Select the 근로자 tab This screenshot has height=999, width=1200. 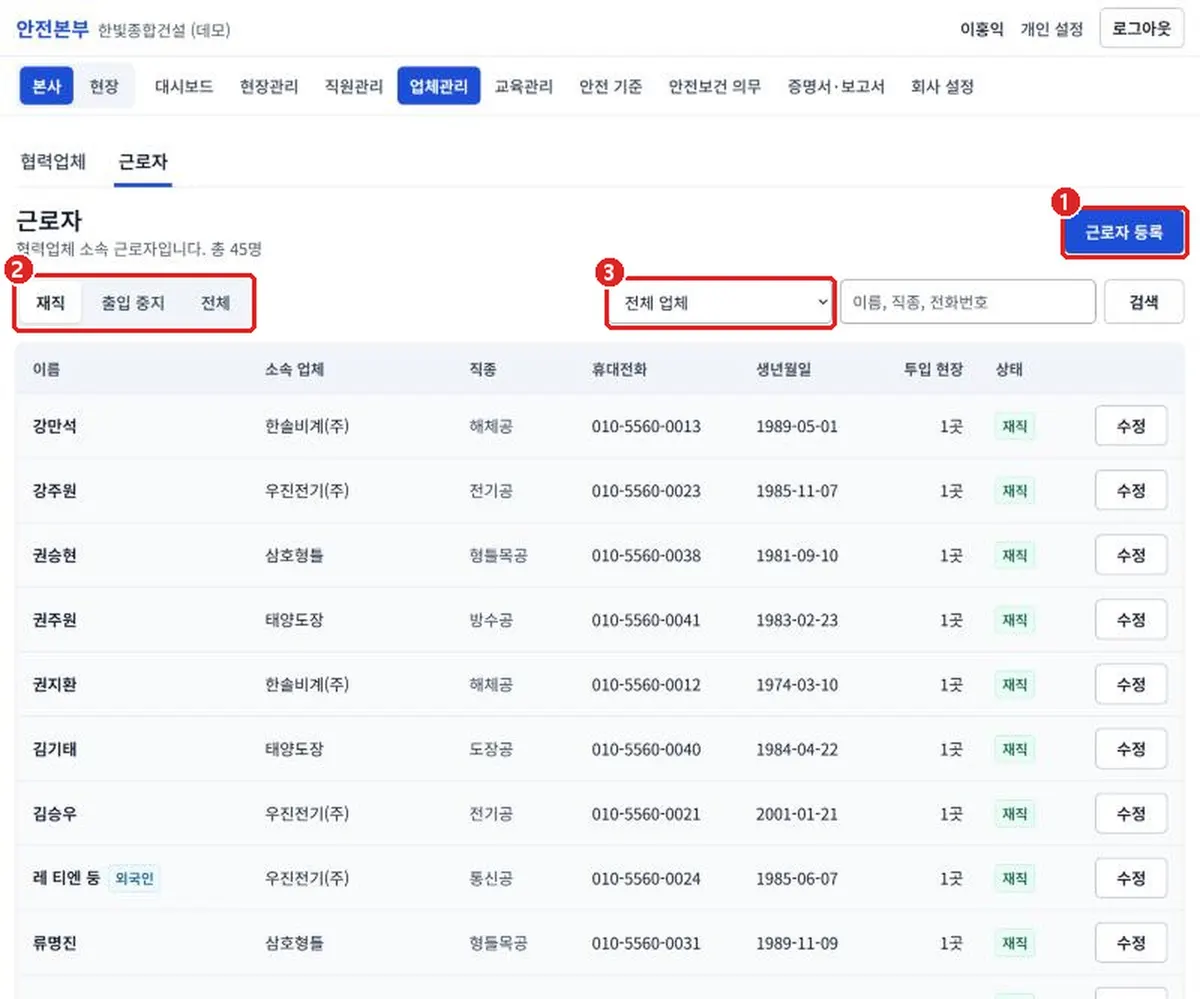pyautogui.click(x=143, y=161)
